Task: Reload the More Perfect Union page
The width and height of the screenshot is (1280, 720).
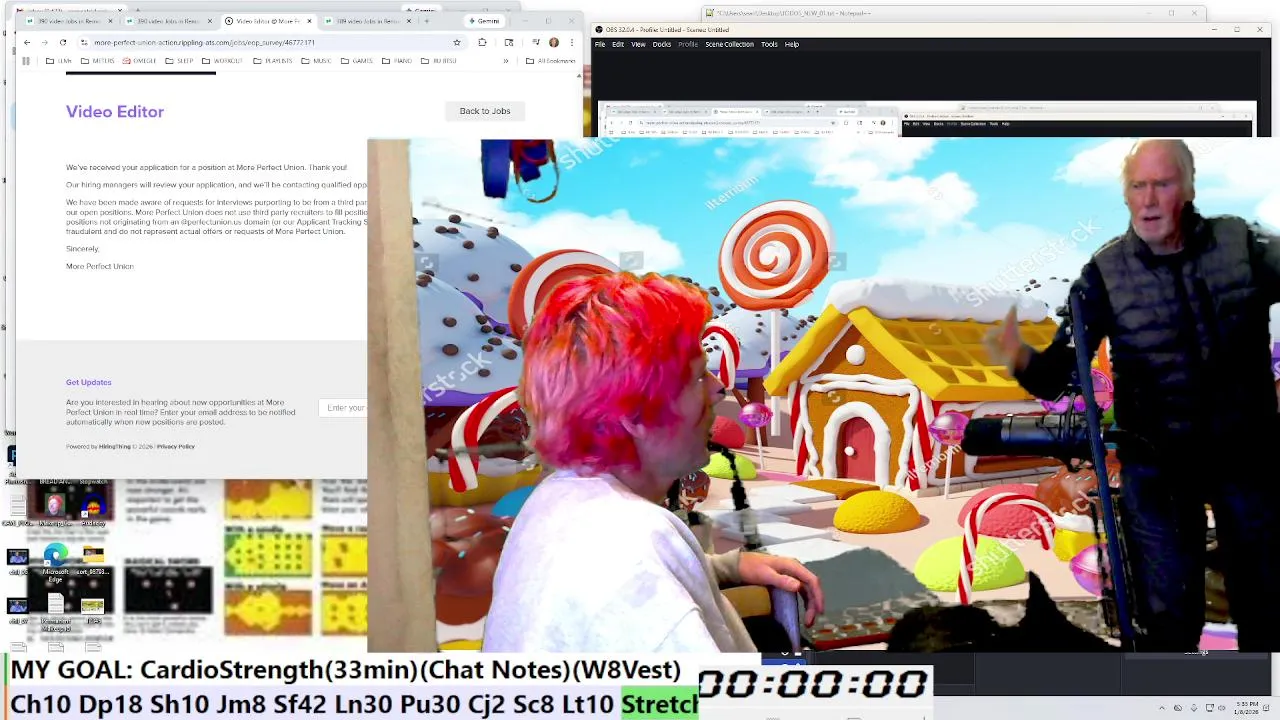Action: [x=63, y=43]
